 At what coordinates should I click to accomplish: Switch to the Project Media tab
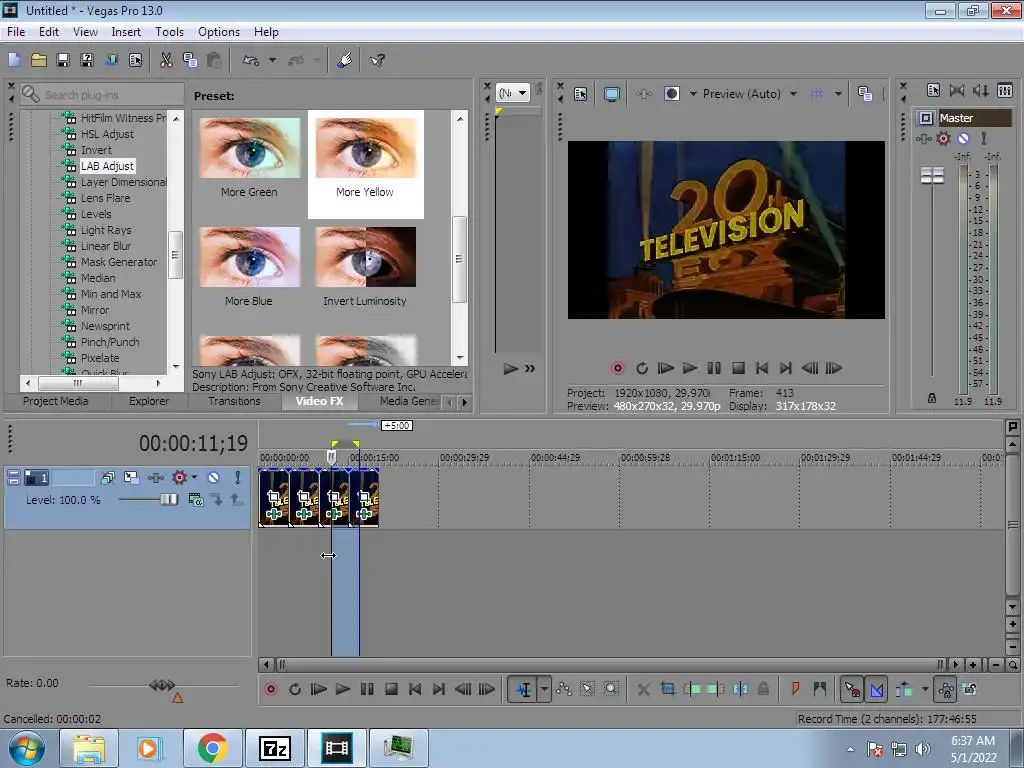tap(56, 401)
